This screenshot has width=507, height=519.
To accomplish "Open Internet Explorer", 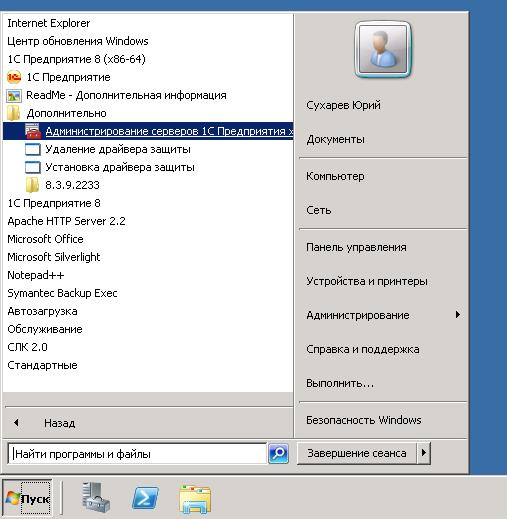I will point(49,23).
